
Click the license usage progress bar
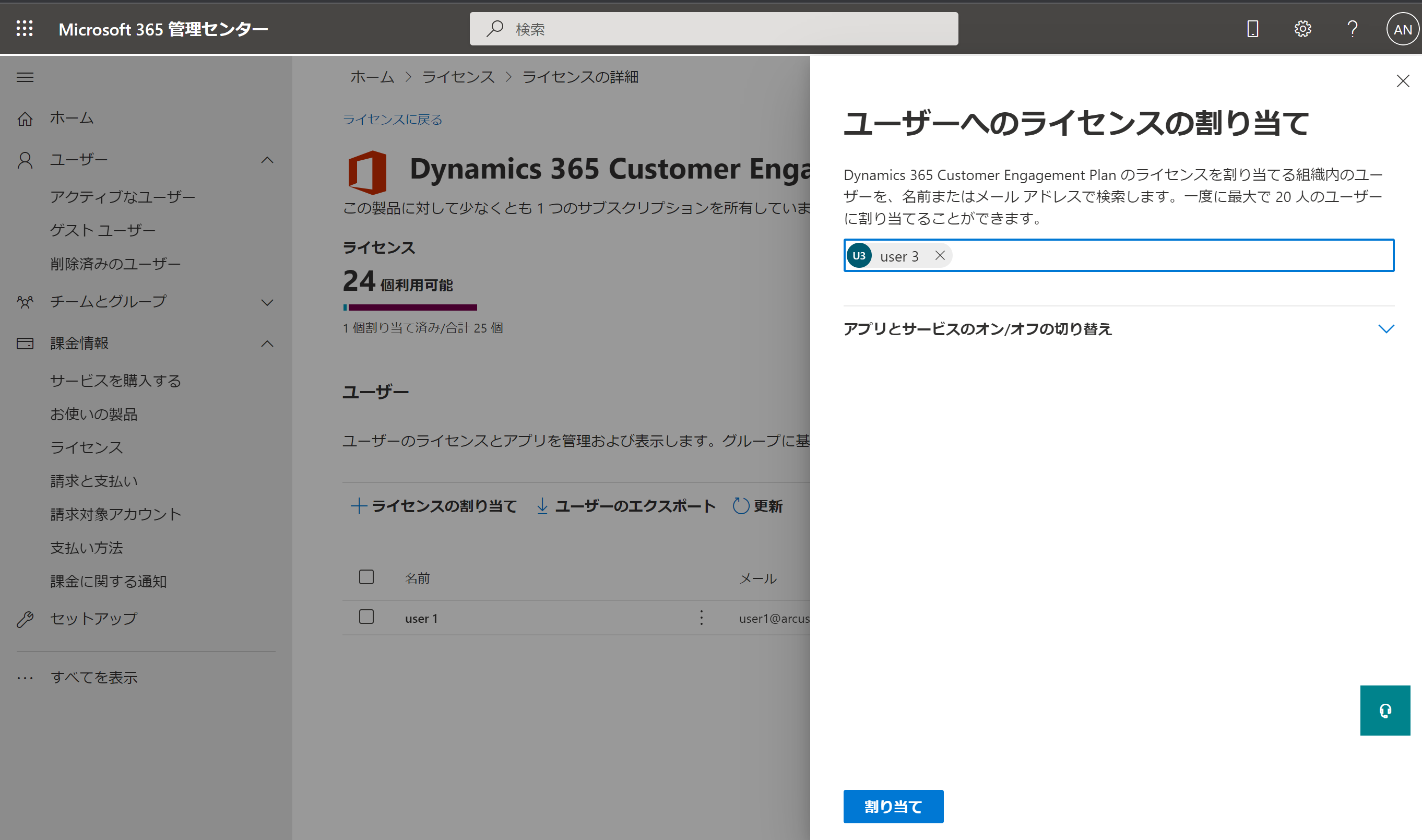410,307
